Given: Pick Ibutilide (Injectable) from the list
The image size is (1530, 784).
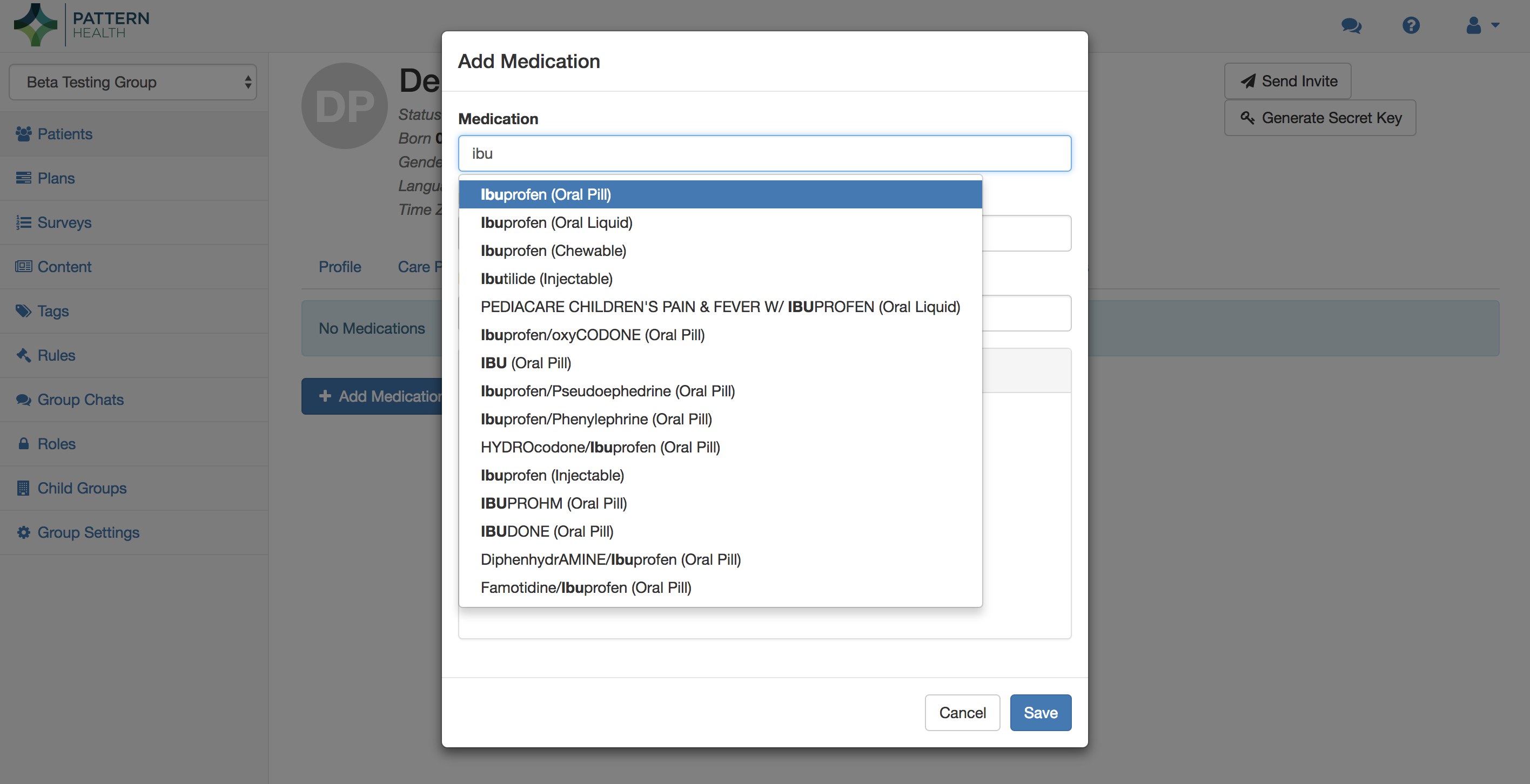Looking at the screenshot, I should point(546,279).
